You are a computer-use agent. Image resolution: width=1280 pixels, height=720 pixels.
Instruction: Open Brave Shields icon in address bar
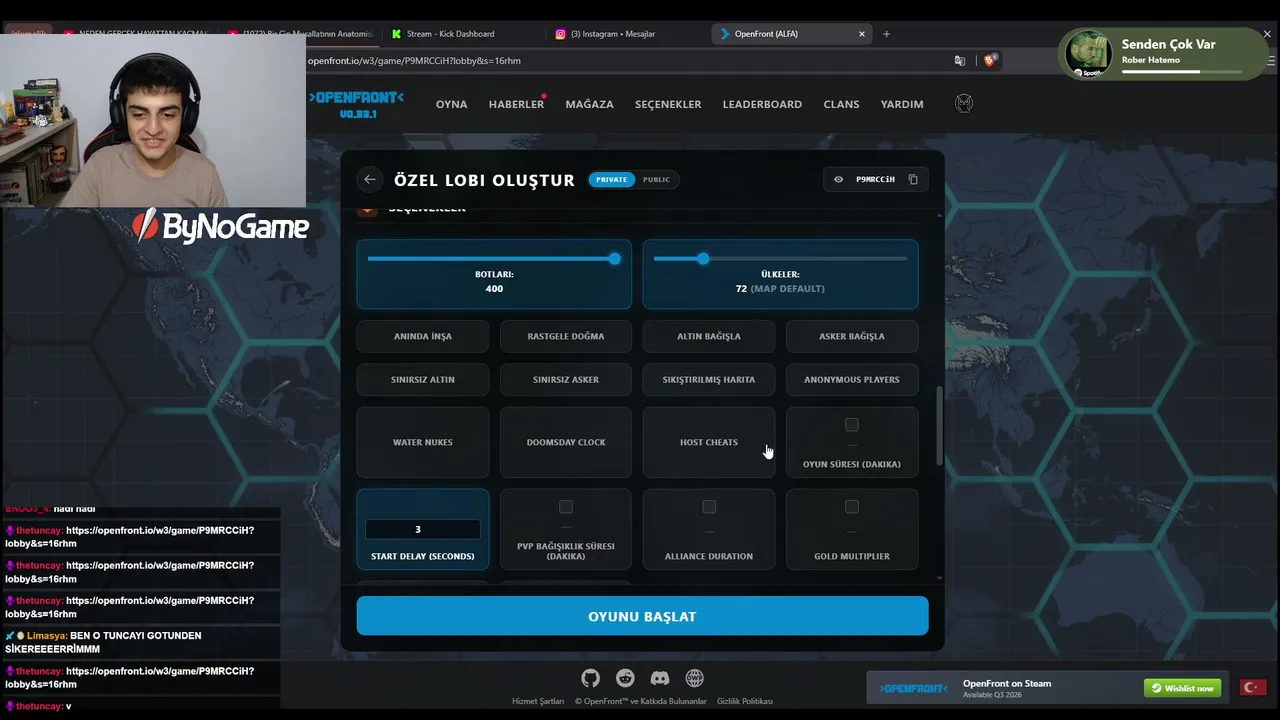(x=990, y=61)
